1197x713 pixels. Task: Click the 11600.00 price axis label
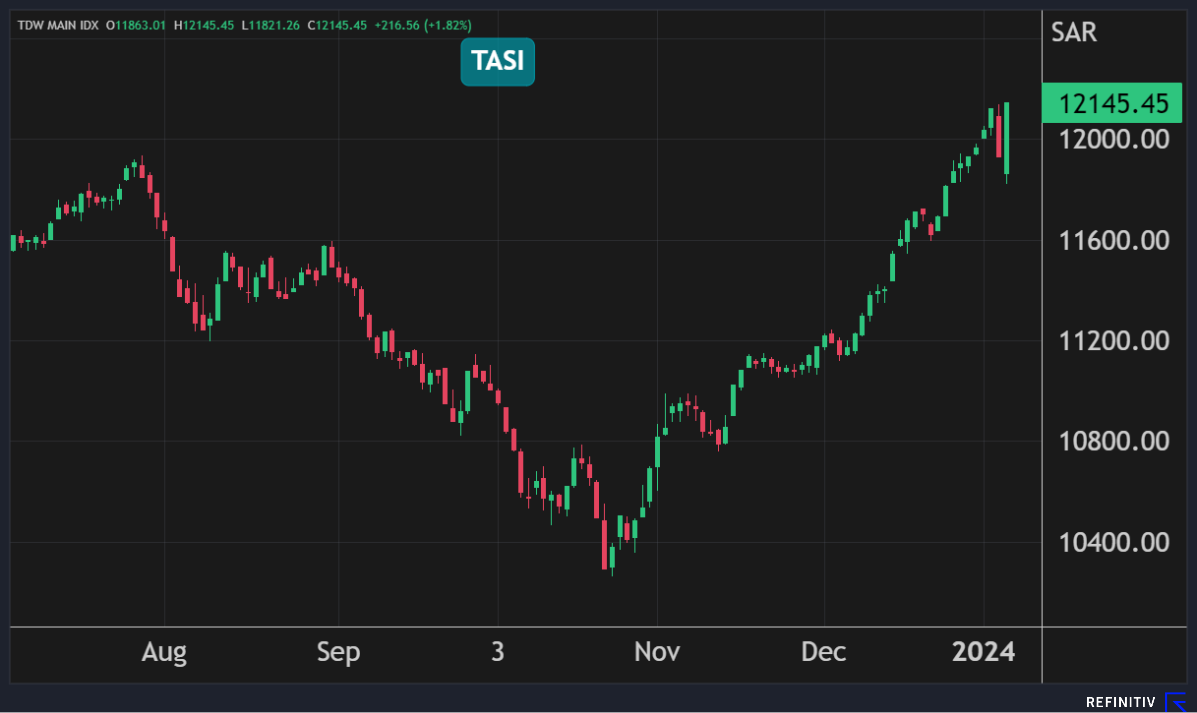[1114, 240]
